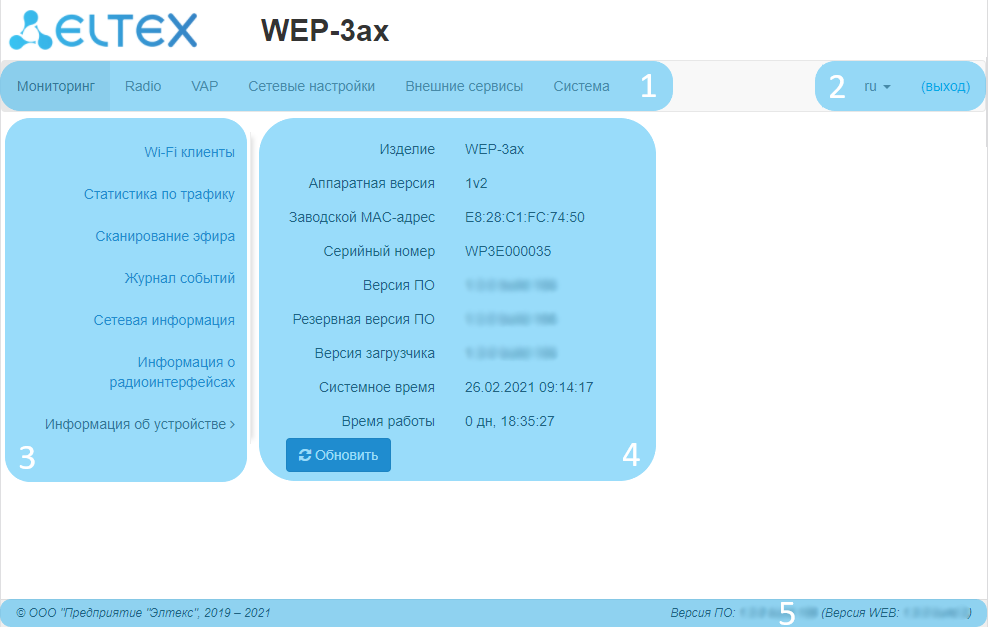The width and height of the screenshot is (988, 627).
Task: Open the VAP tab
Action: (x=205, y=86)
